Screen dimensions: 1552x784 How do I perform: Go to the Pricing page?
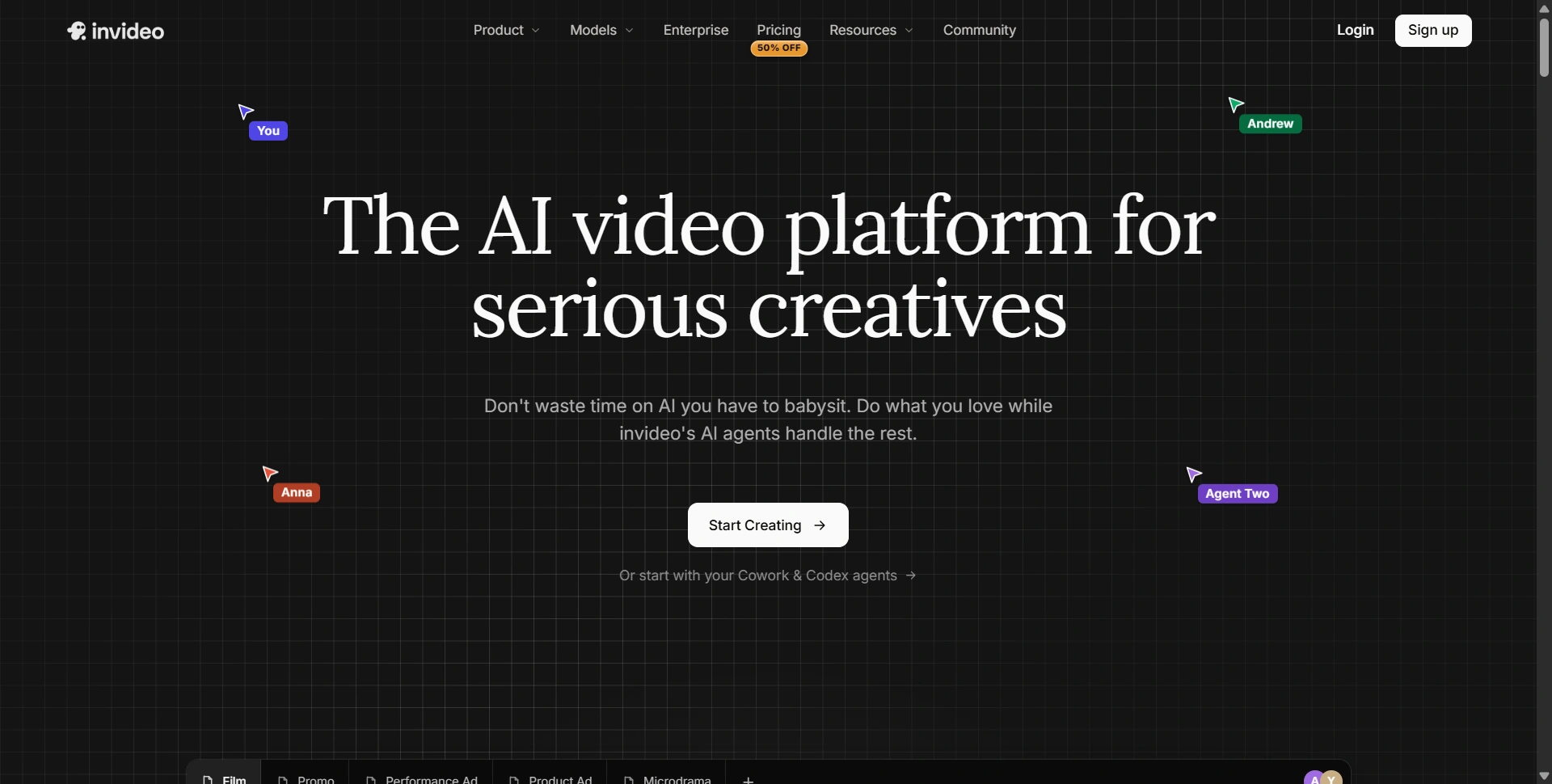[778, 30]
